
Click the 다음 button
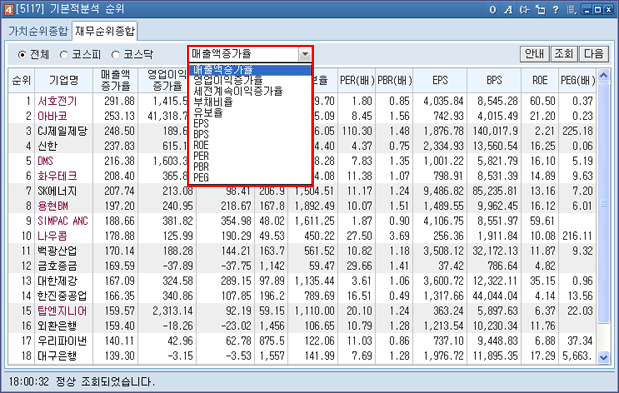[594, 54]
